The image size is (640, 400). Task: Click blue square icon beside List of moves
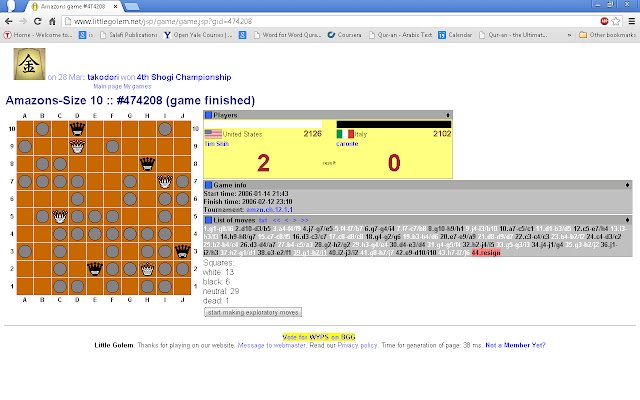(x=209, y=220)
